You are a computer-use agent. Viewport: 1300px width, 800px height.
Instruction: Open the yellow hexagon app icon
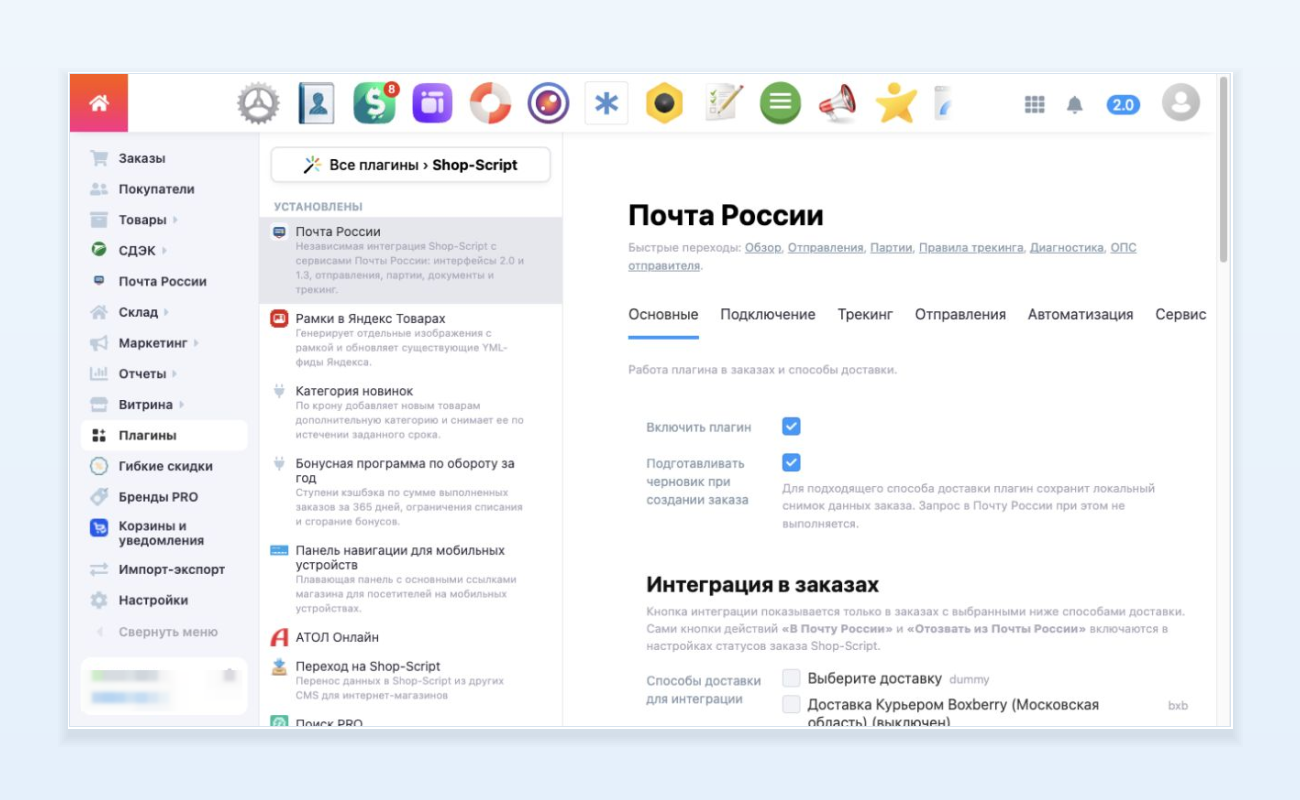point(664,103)
